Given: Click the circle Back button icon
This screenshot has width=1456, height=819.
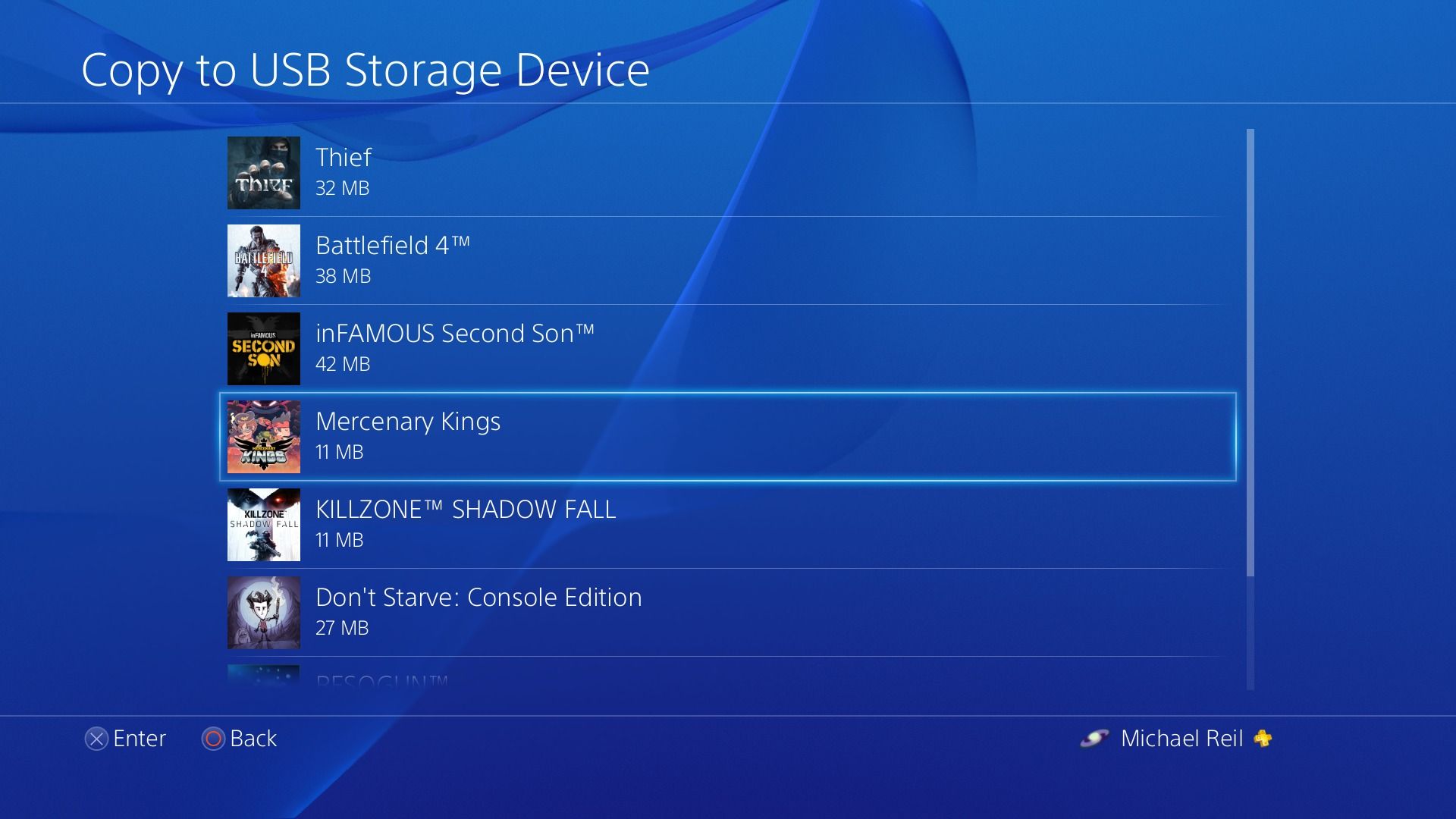Looking at the screenshot, I should [213, 739].
